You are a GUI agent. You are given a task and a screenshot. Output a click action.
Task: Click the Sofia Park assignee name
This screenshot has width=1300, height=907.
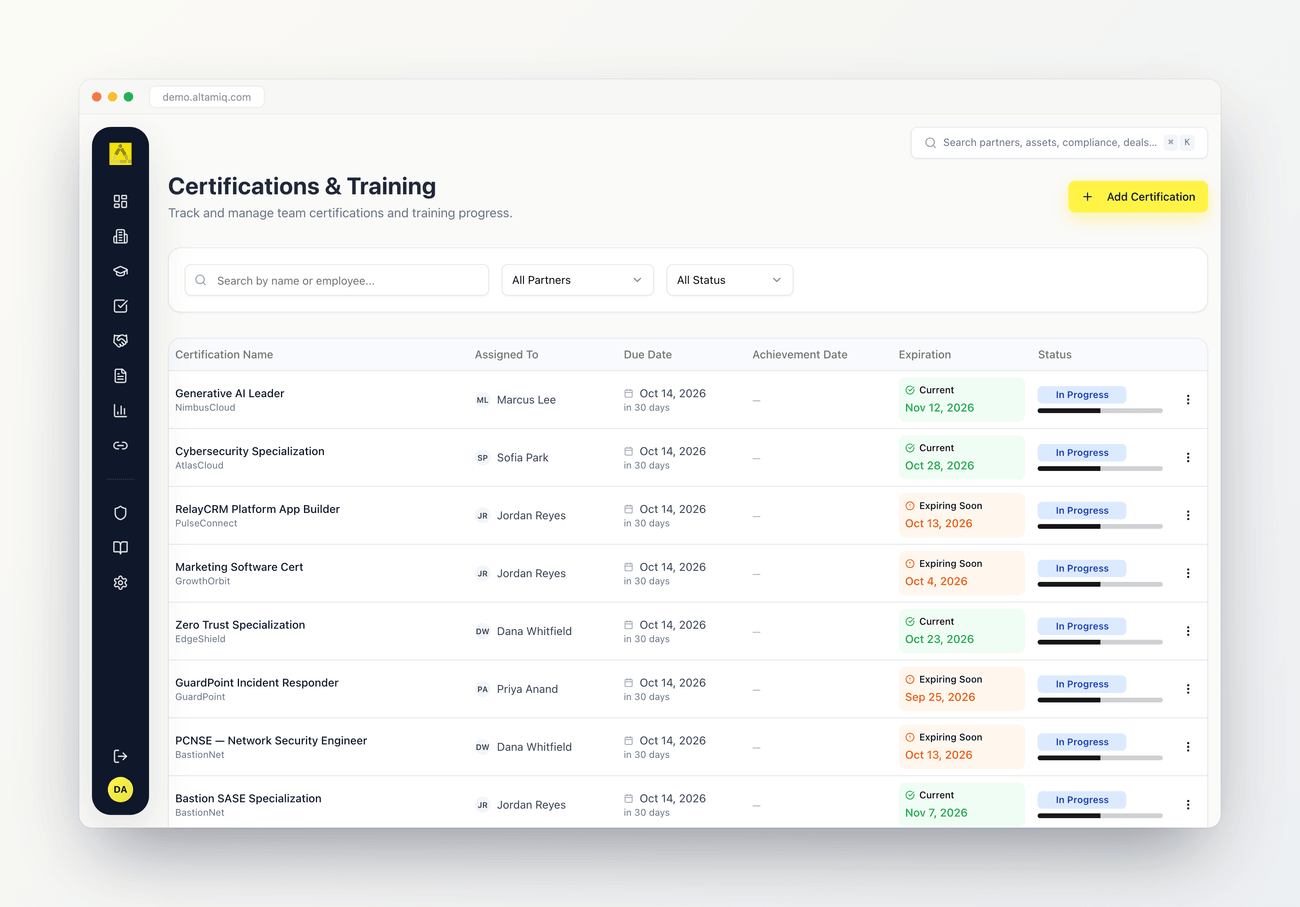(523, 458)
